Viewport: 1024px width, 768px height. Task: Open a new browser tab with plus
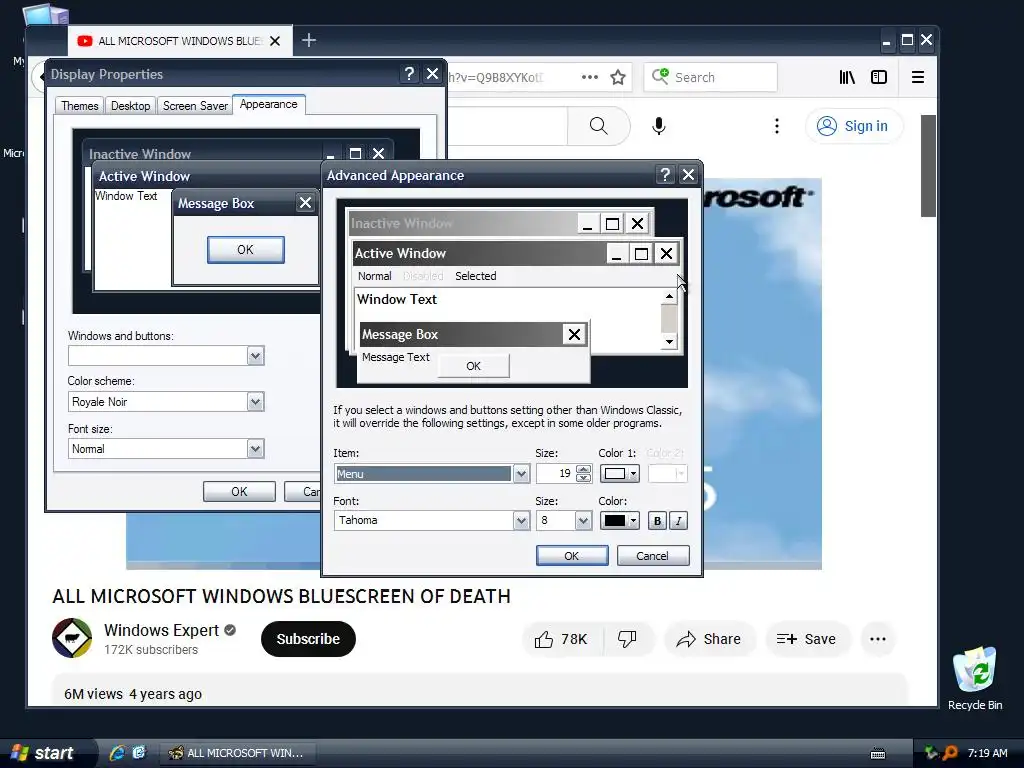[309, 40]
